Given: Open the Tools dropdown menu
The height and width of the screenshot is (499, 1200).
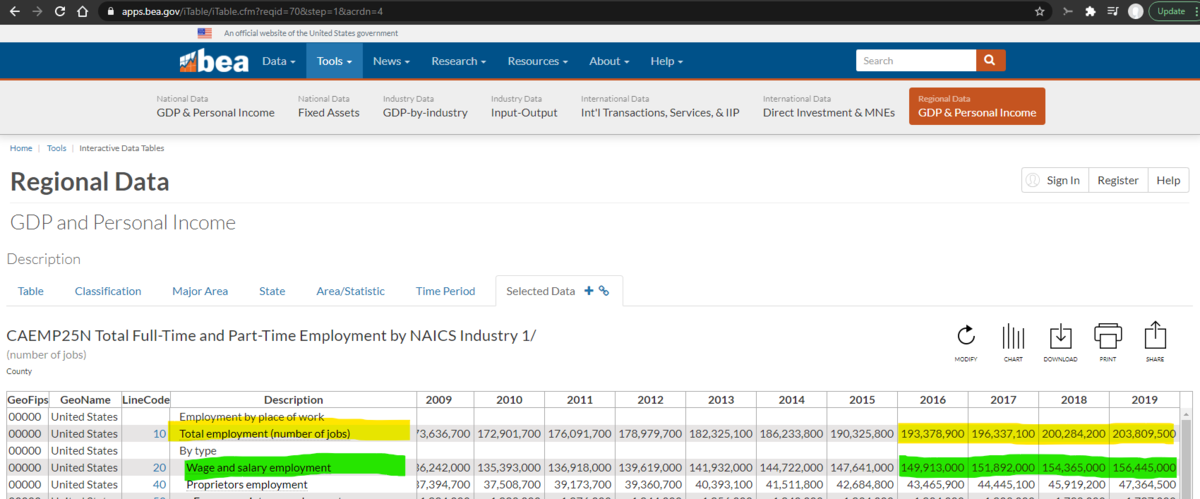Looking at the screenshot, I should [334, 61].
